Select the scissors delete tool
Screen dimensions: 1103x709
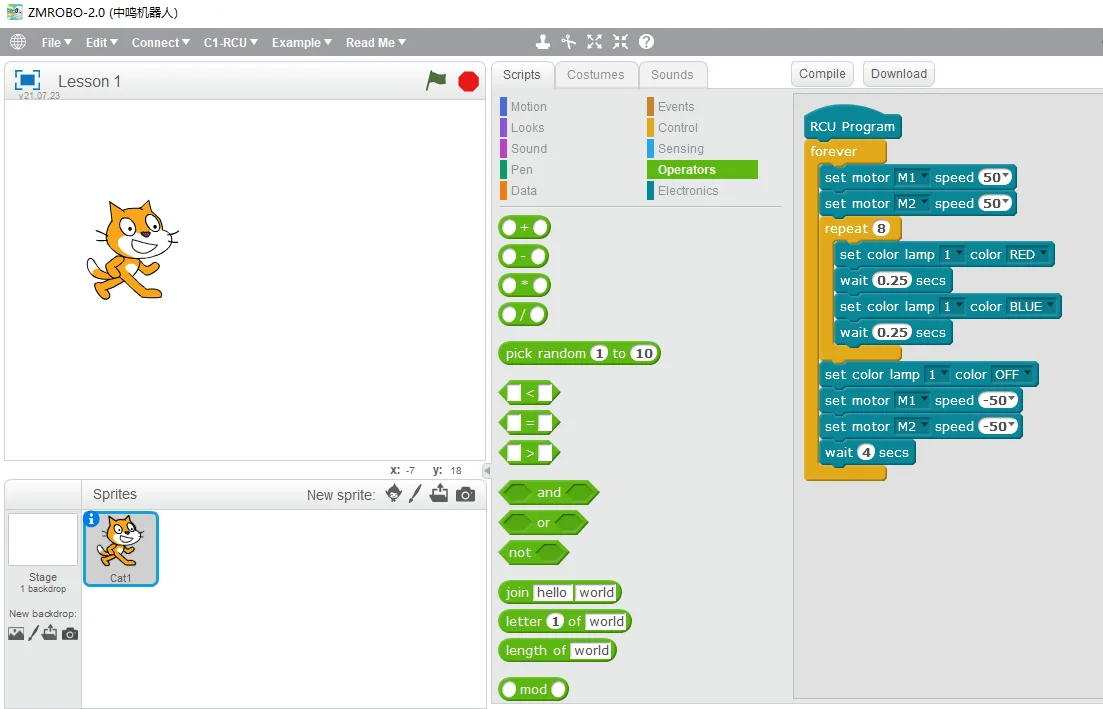click(x=569, y=42)
